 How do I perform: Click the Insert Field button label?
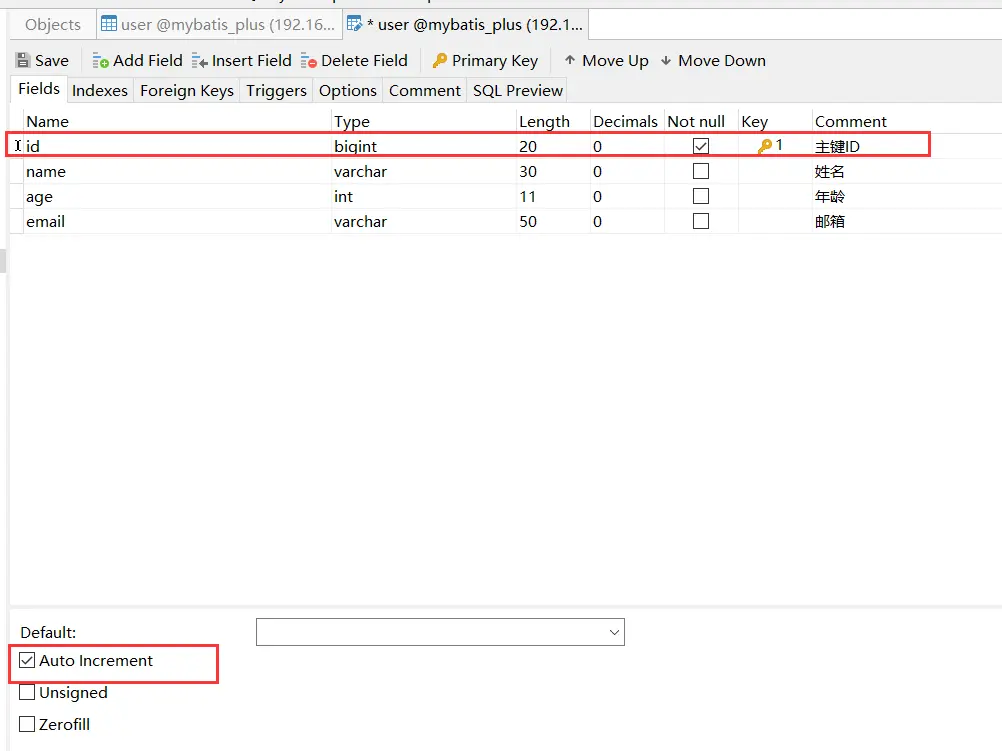click(x=251, y=61)
